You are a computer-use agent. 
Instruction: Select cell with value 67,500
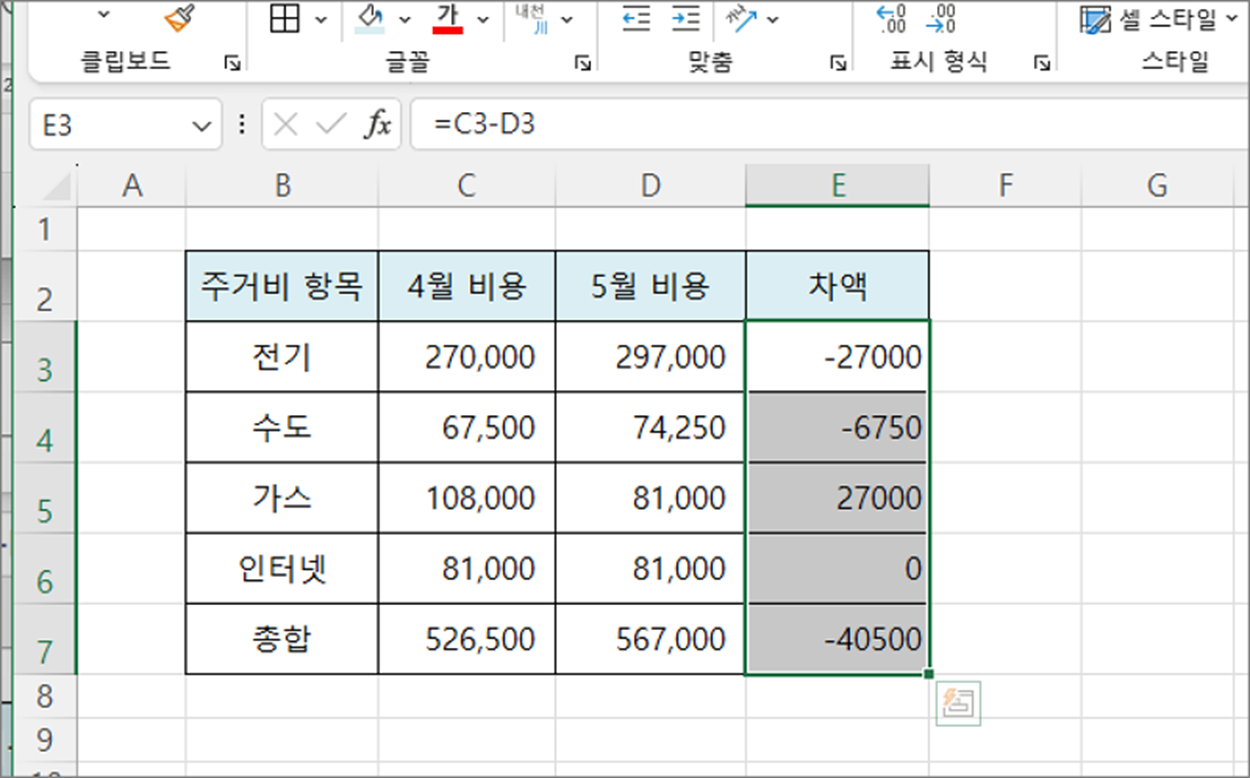pyautogui.click(x=467, y=428)
